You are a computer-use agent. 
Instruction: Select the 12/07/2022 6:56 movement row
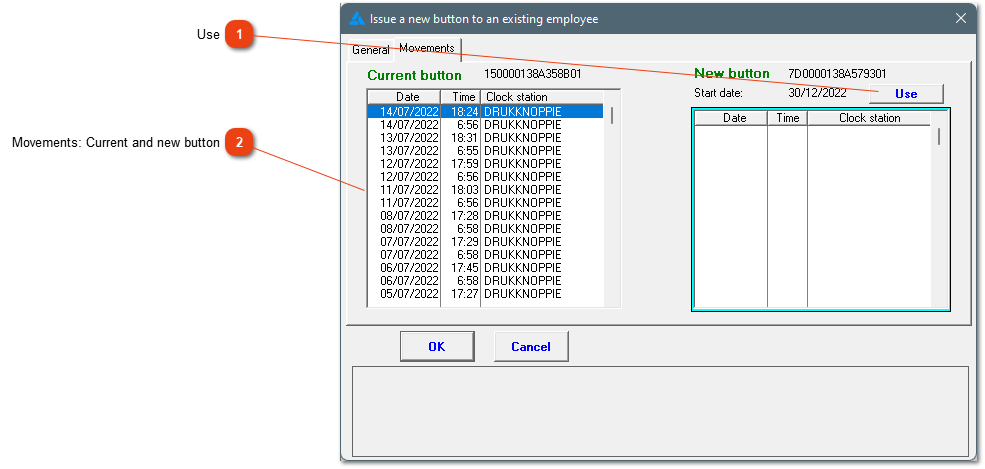tap(486, 176)
